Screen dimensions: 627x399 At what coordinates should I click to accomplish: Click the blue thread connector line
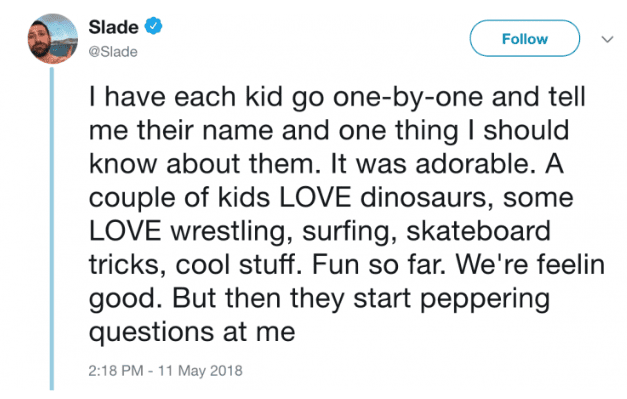click(x=52, y=228)
